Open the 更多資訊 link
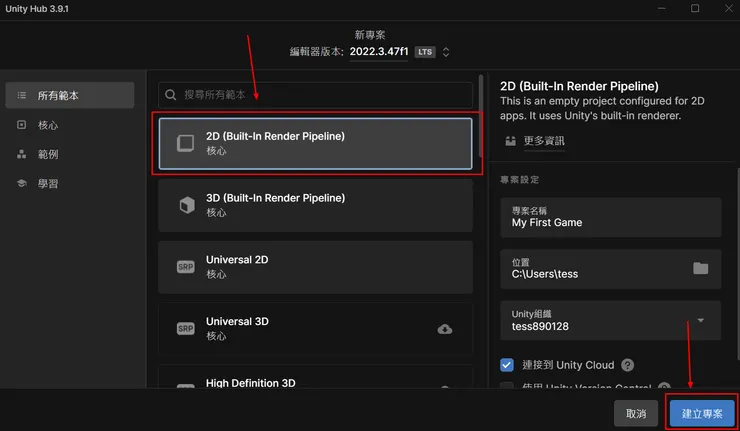The width and height of the screenshot is (740, 431). click(x=544, y=141)
